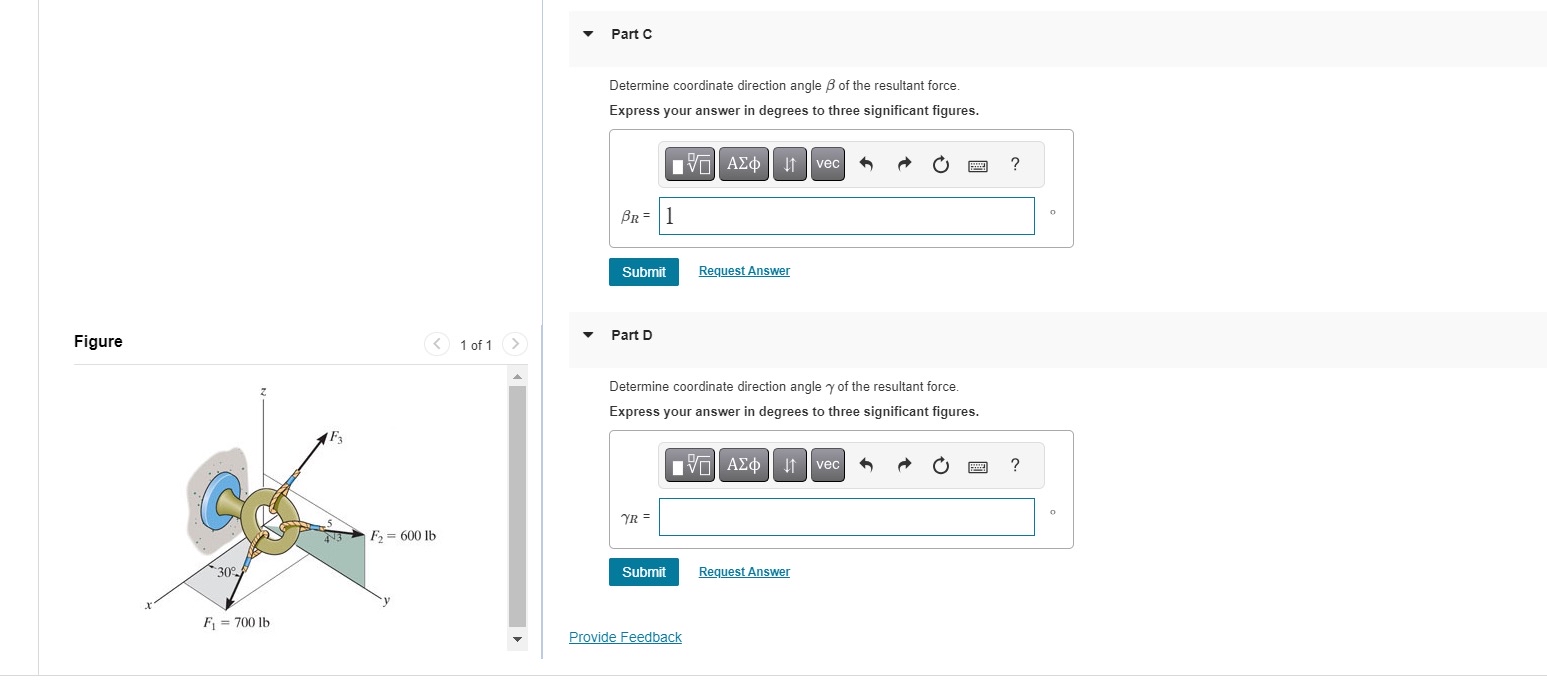
Task: Reset the Part C answer with circular arrow
Action: pyautogui.click(x=940, y=164)
